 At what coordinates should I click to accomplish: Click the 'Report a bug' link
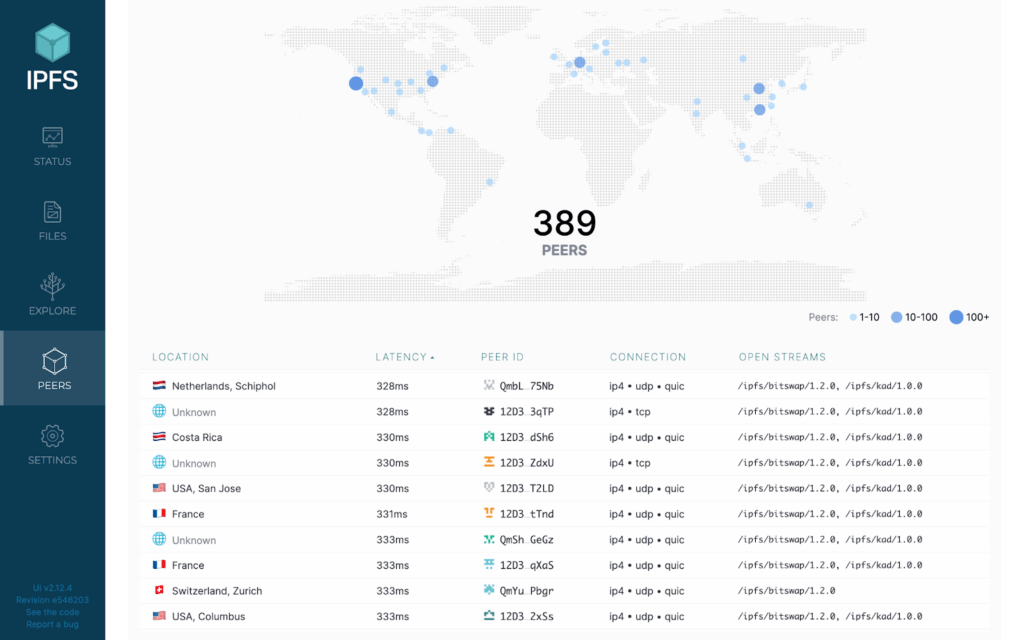point(52,624)
